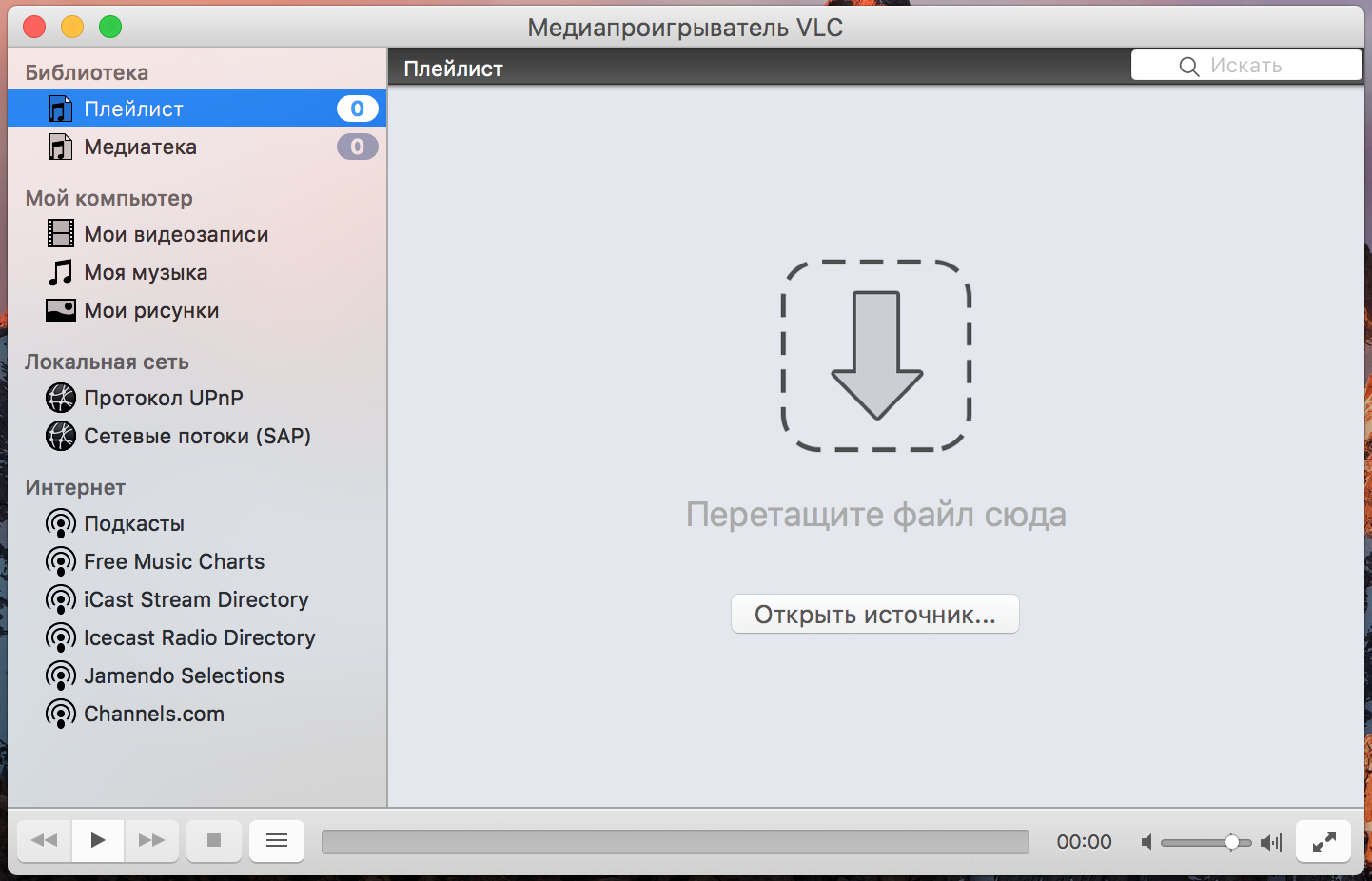Select Моя музыка music note item

click(145, 273)
